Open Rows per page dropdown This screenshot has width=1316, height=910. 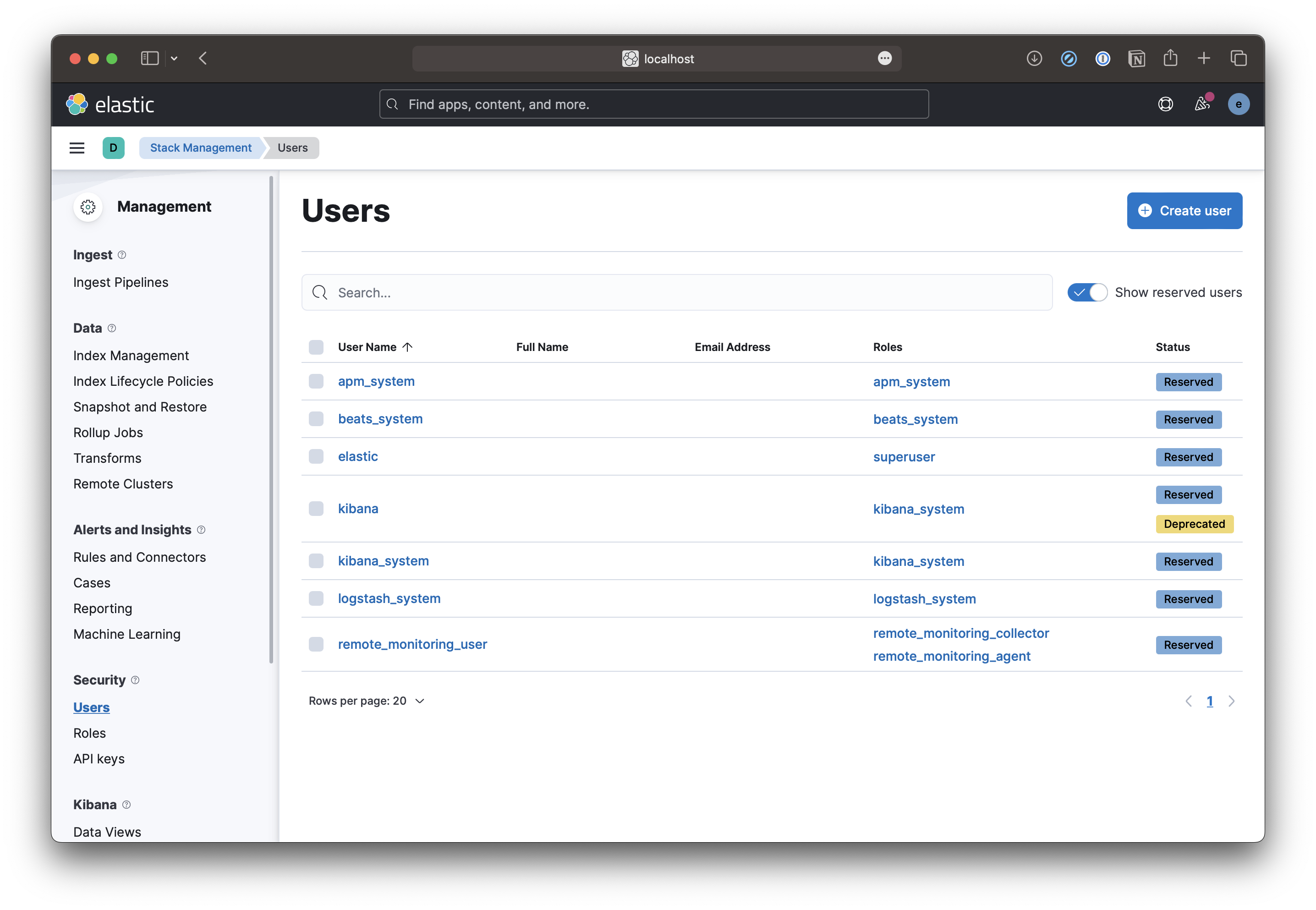click(x=366, y=701)
